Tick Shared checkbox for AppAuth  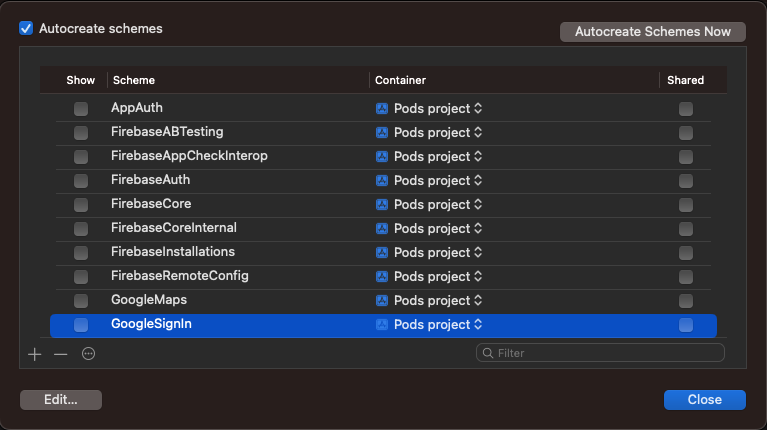click(686, 109)
